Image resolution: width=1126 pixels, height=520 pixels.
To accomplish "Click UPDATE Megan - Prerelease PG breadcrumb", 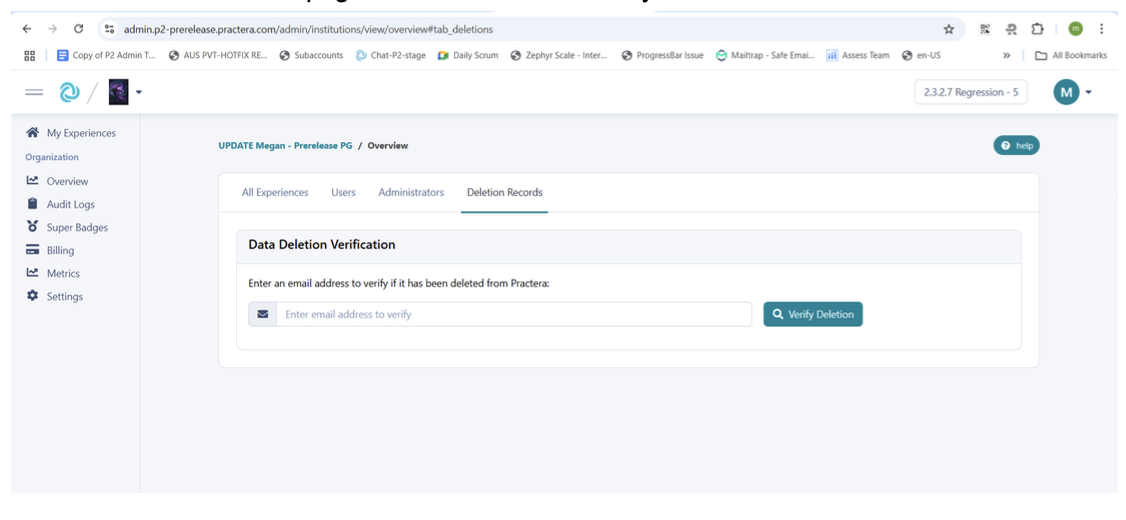I will 285,146.
